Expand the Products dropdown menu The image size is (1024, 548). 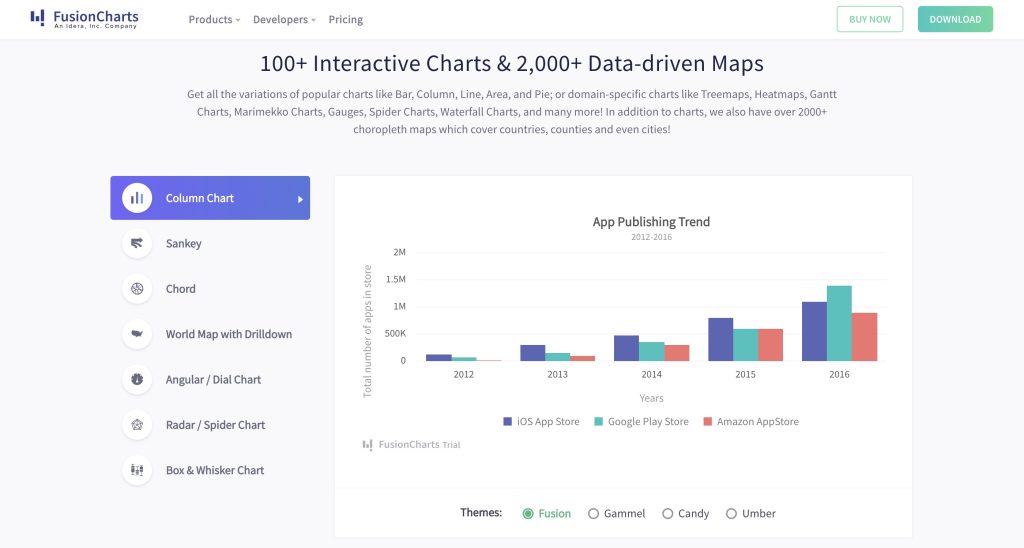[214, 20]
